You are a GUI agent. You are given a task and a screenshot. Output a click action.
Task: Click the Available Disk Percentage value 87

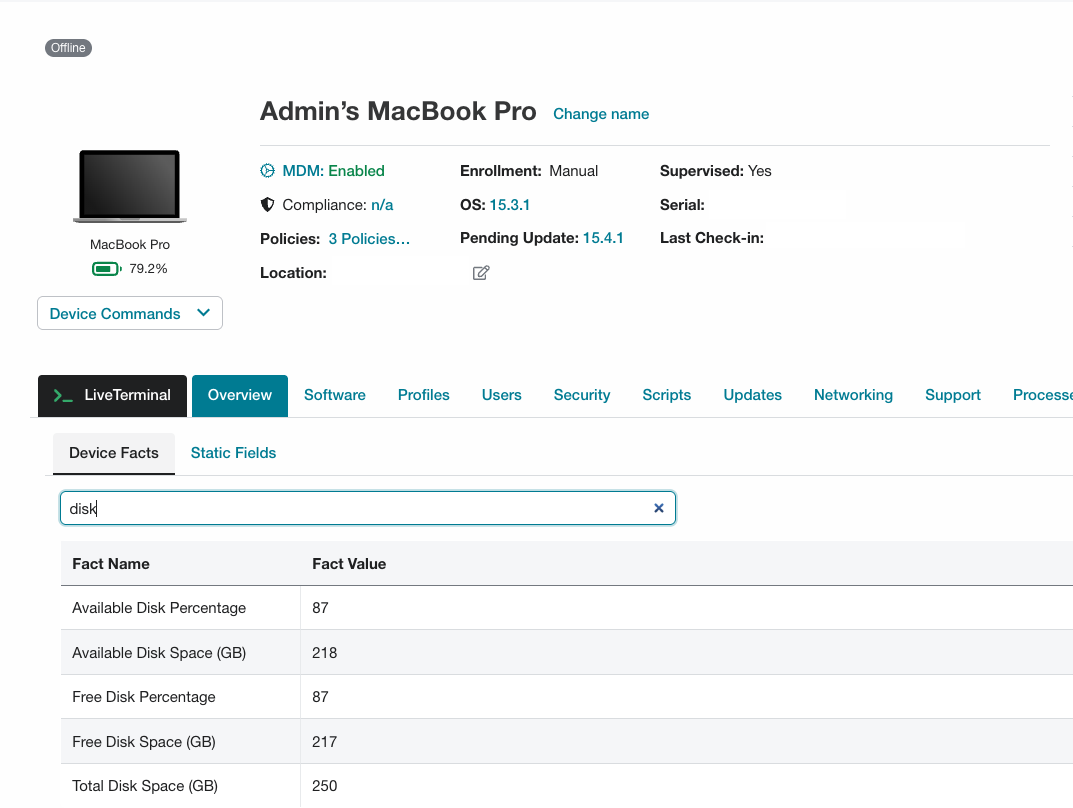click(320, 608)
